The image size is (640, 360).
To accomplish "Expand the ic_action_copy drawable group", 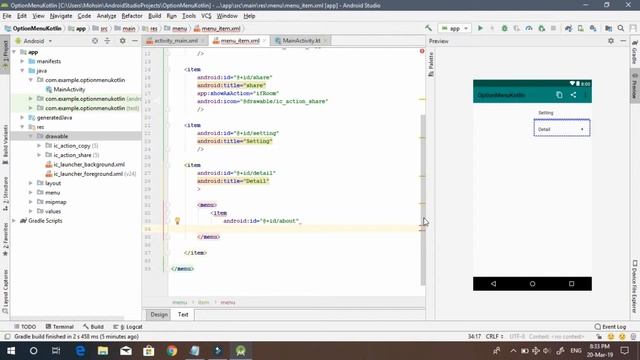I will click(x=39, y=146).
